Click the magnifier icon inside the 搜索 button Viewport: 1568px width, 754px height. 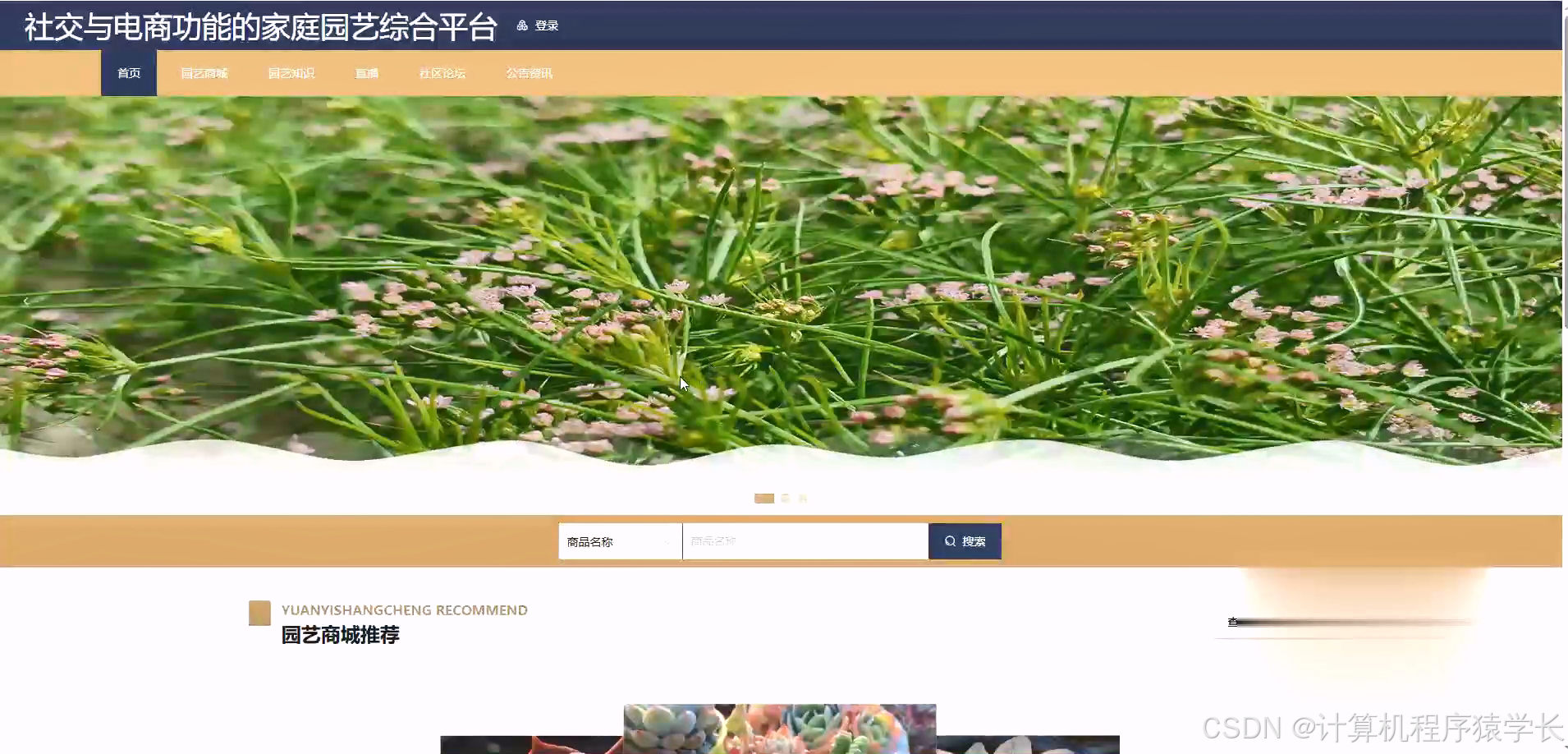[949, 540]
